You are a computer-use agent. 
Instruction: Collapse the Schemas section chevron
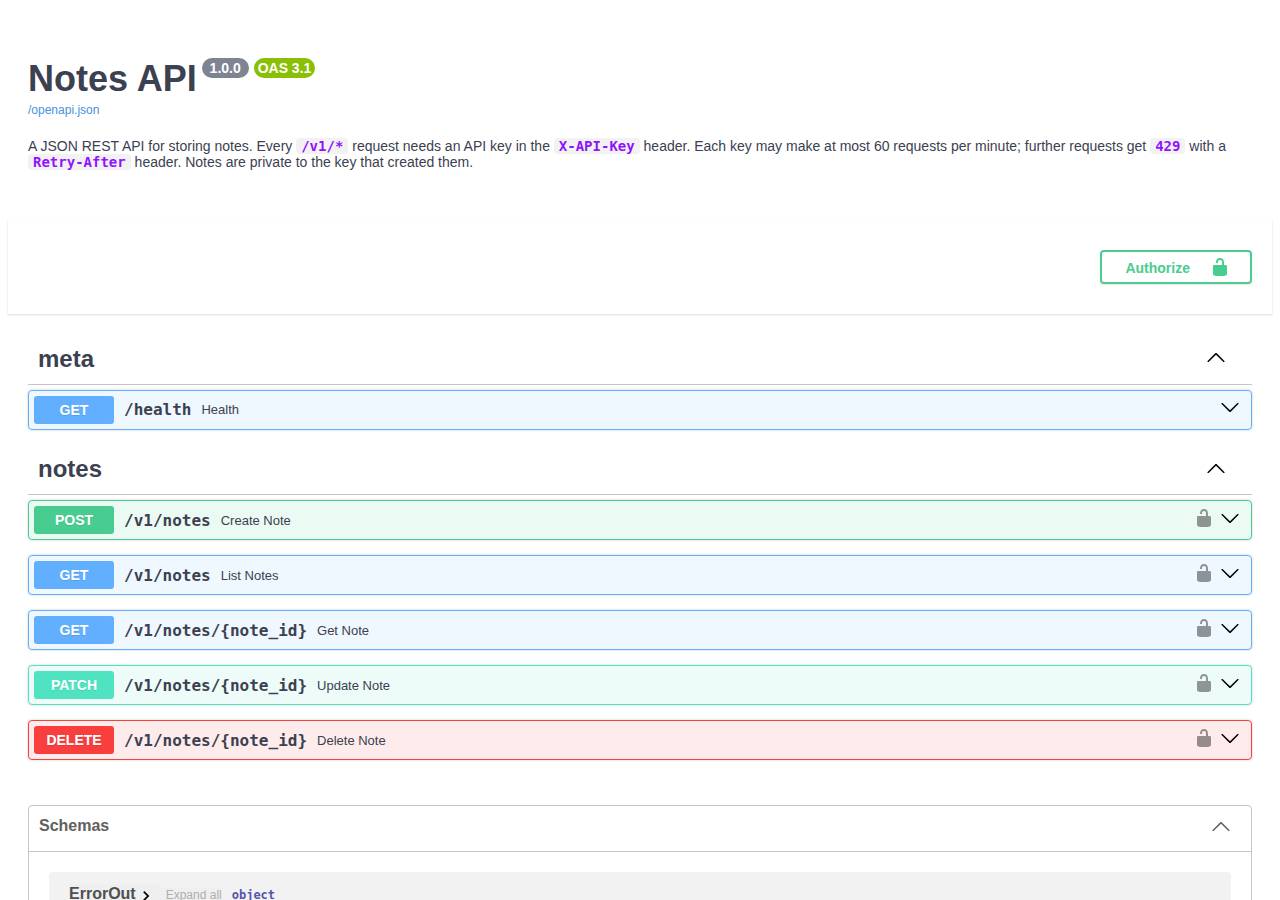[1221, 826]
